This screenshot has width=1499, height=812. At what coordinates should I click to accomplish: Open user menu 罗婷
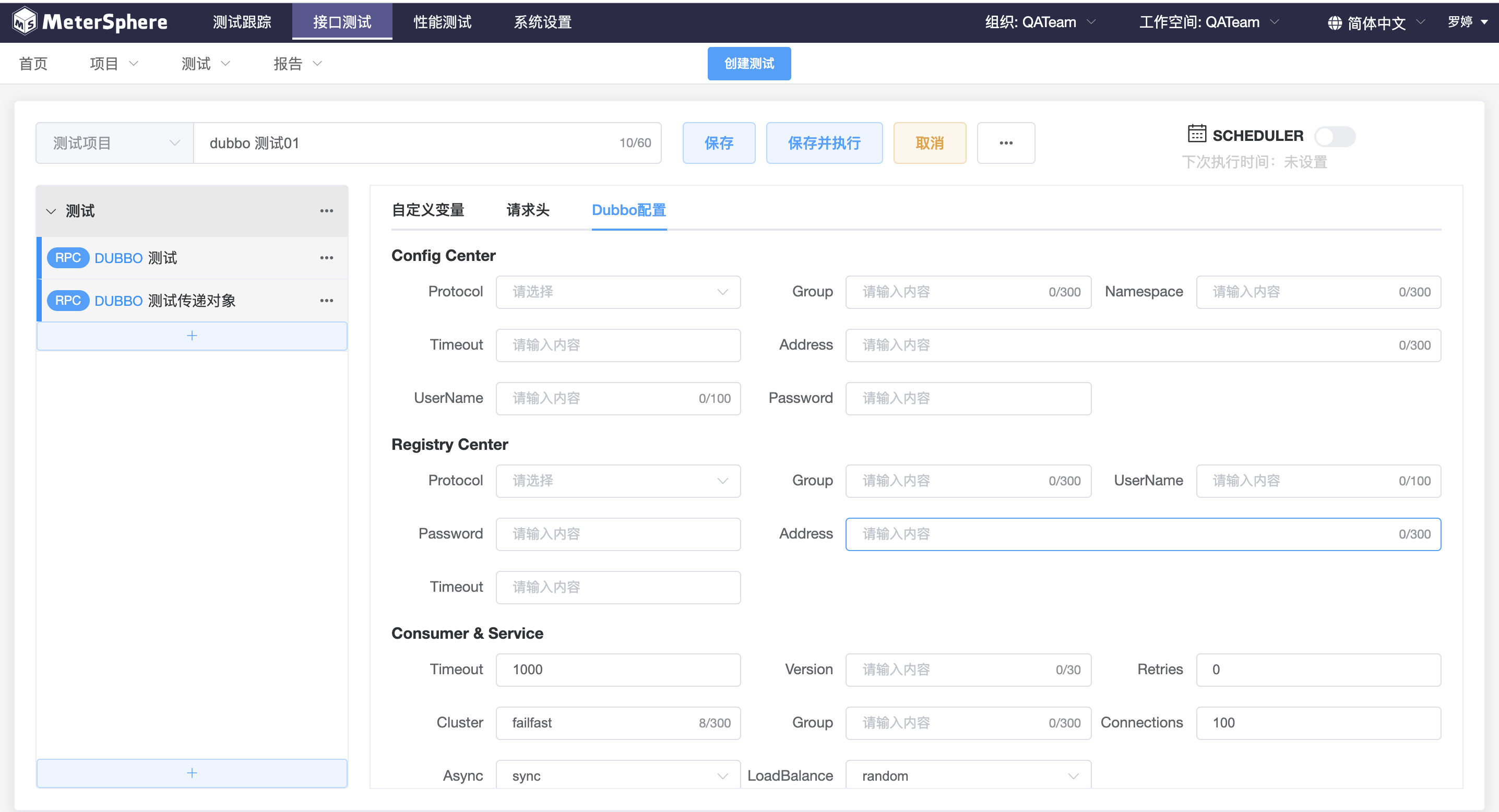click(1468, 22)
